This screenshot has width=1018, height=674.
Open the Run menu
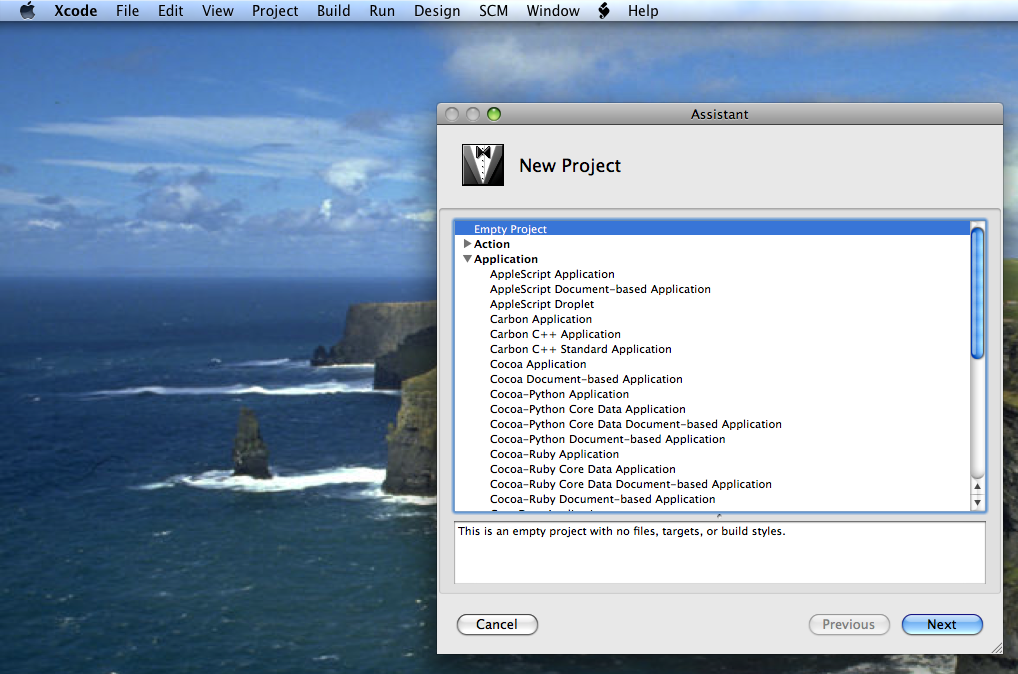pos(382,10)
